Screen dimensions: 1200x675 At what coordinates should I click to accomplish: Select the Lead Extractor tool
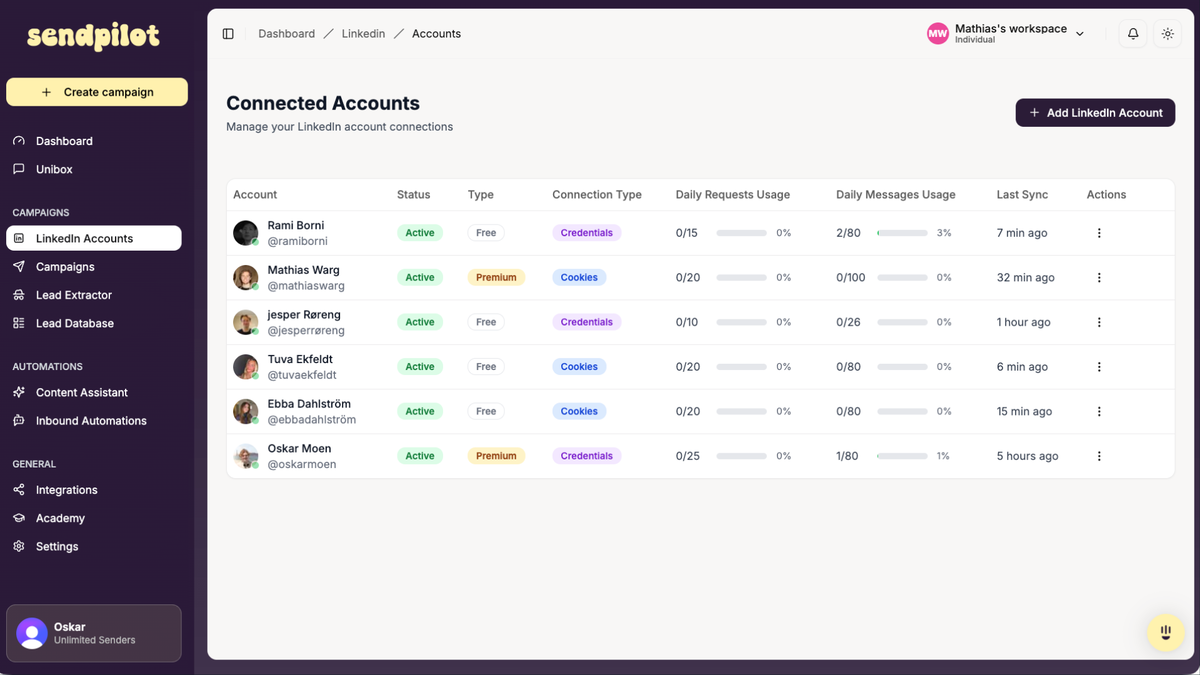(75, 295)
